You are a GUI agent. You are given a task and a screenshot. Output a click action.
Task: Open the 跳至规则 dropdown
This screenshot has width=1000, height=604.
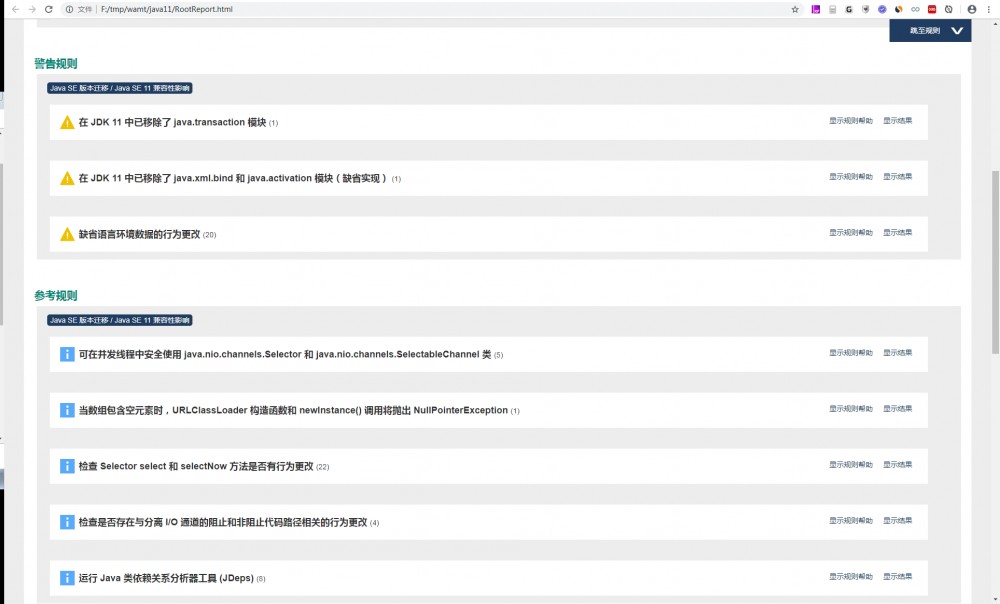pyautogui.click(x=930, y=31)
